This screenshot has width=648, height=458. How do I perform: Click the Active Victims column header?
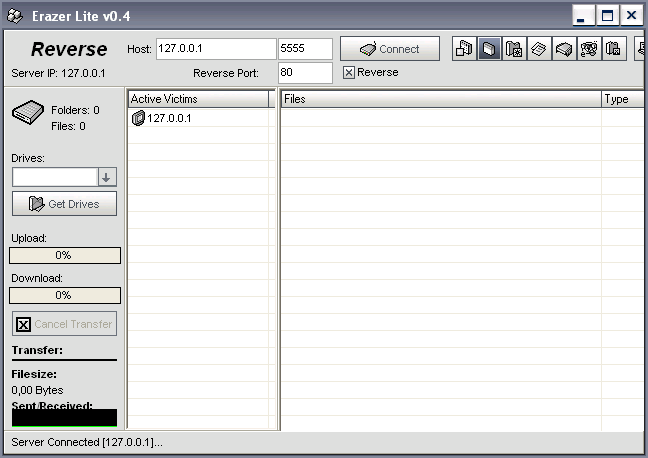(199, 99)
